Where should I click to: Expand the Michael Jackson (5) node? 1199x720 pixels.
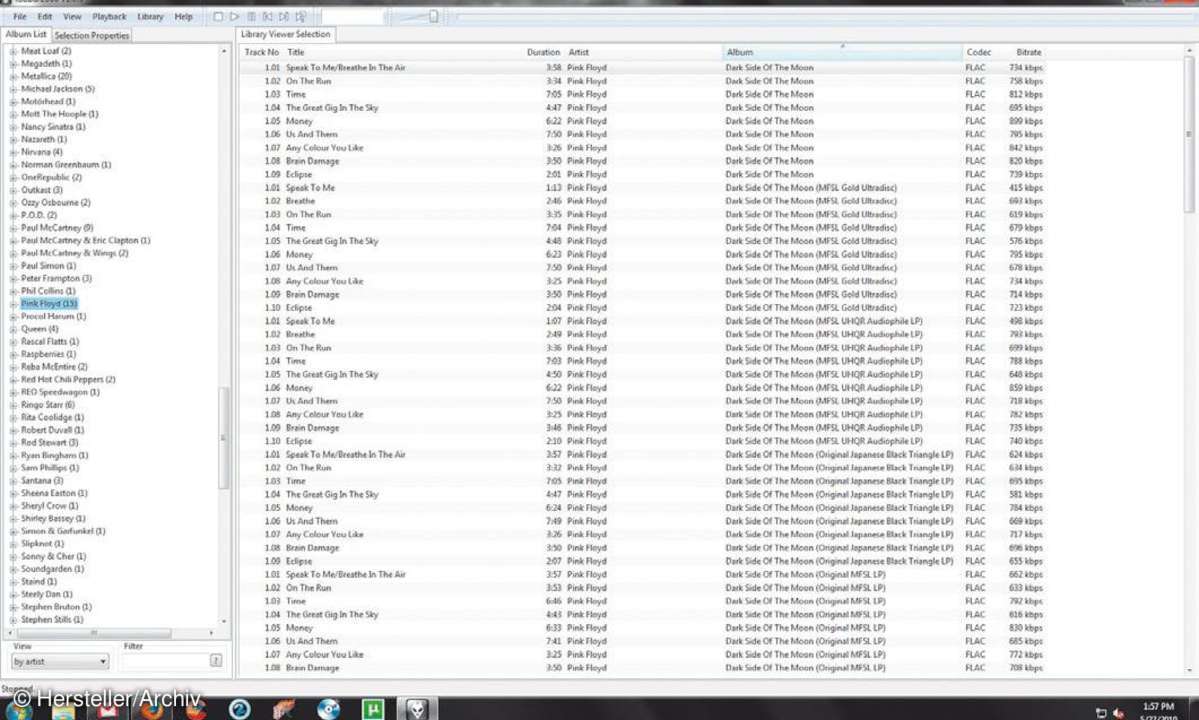point(13,89)
